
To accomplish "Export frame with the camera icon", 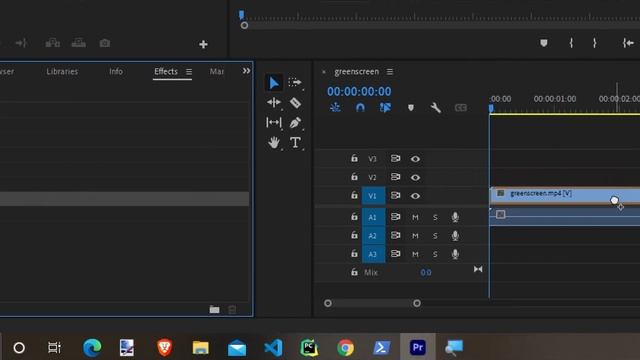I will coord(105,43).
